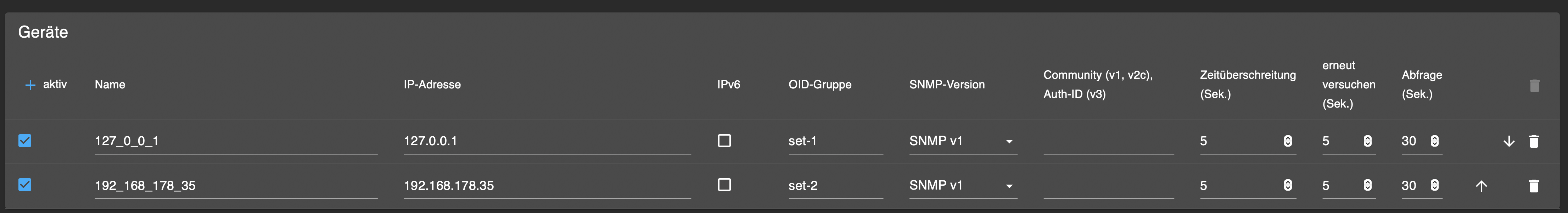This screenshot has height=213, width=1568.
Task: Move 192_168_178_35 row up with arrow
Action: tap(1481, 186)
